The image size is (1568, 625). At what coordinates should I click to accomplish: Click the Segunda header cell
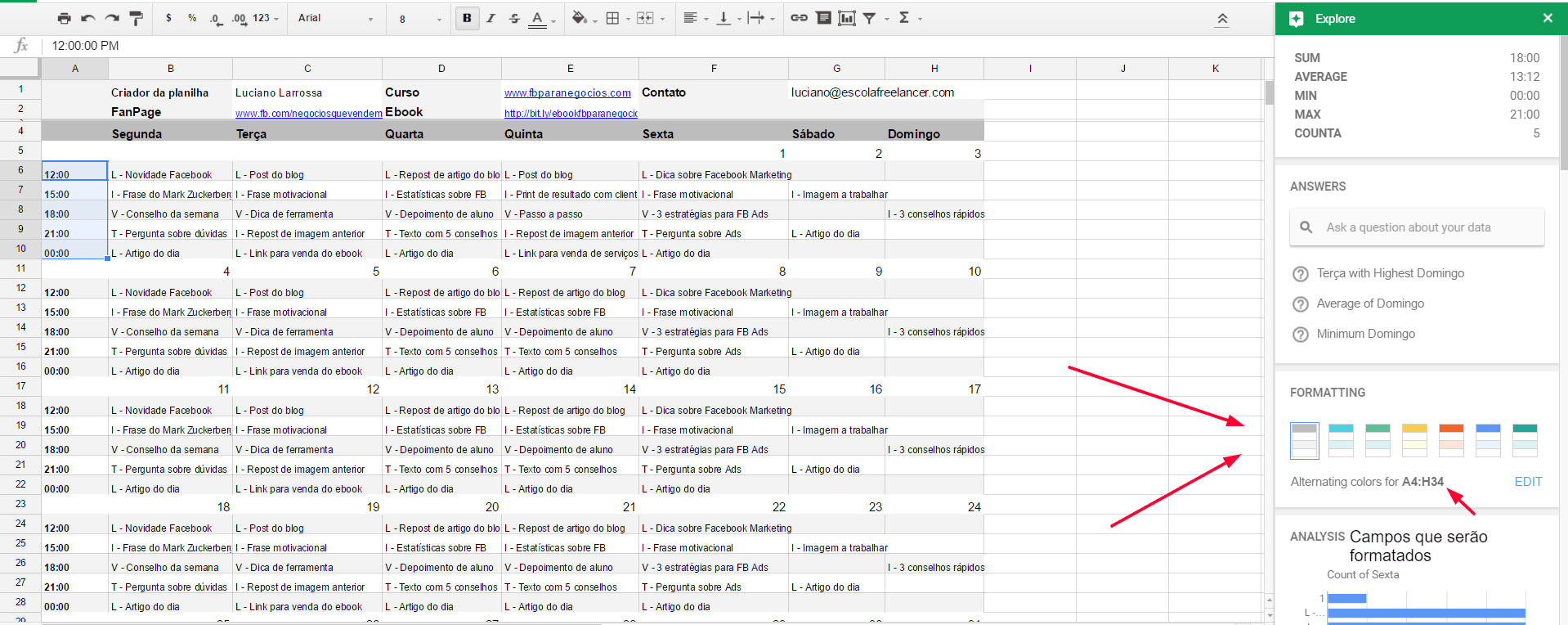170,132
